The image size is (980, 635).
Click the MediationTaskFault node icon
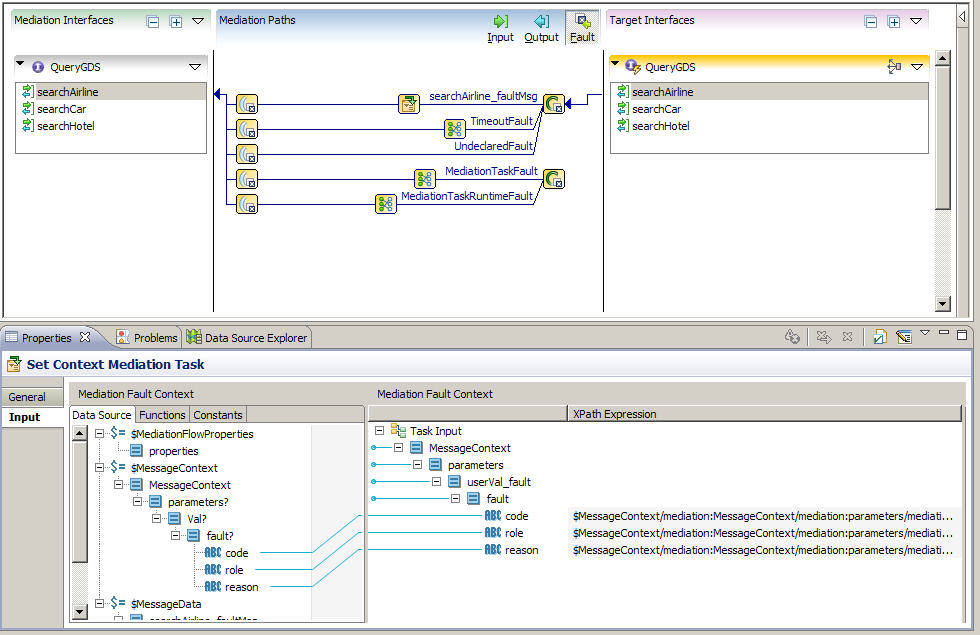tap(425, 179)
